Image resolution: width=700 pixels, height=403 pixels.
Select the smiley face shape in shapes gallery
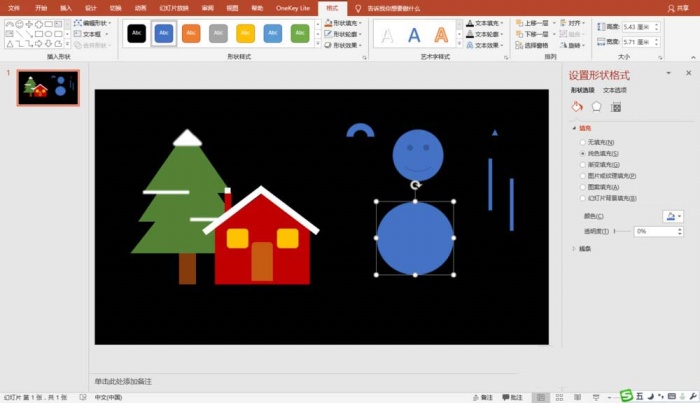pyautogui.click(x=19, y=24)
